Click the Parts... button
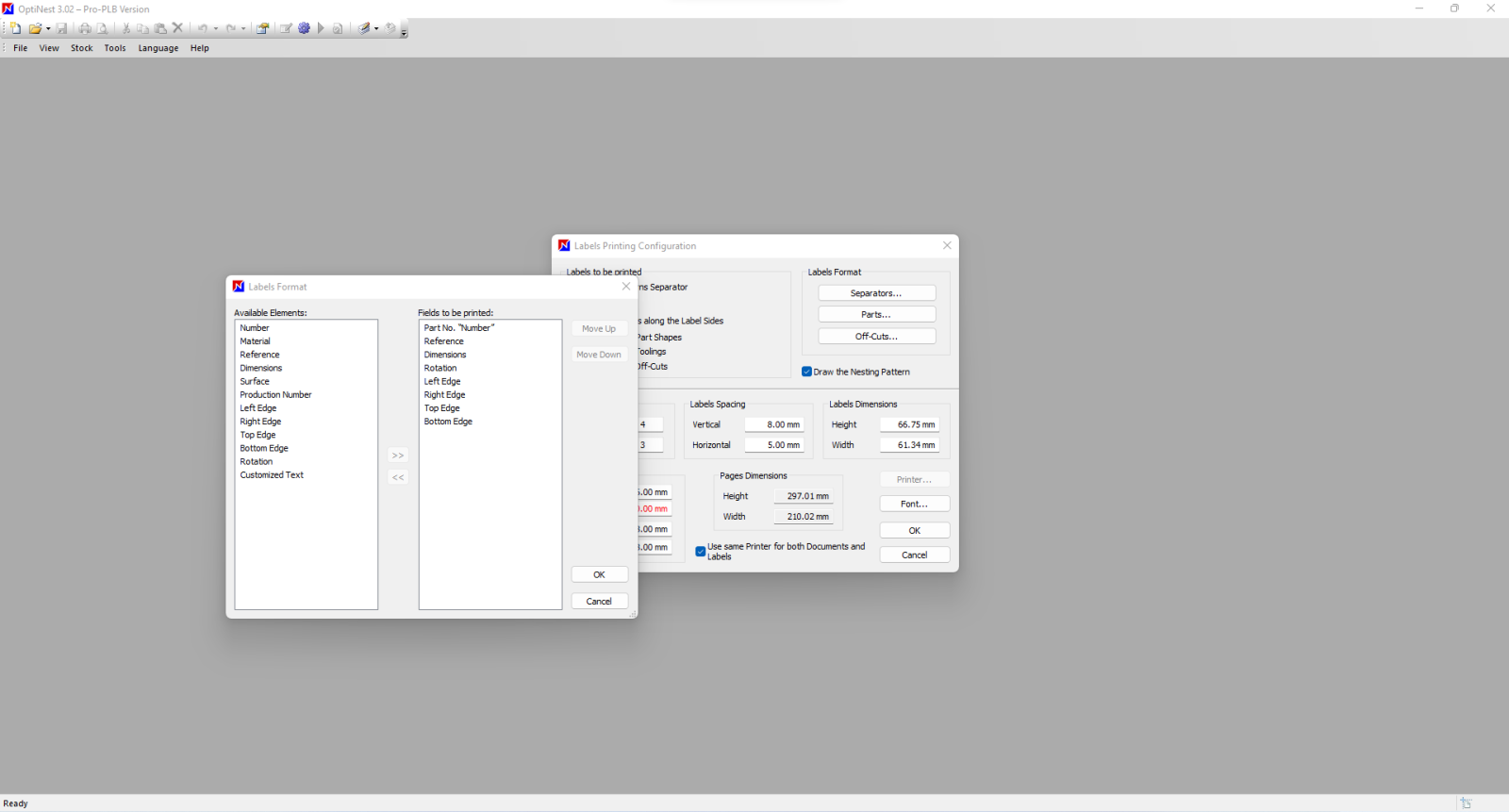Viewport: 1509px width, 812px height. click(876, 315)
